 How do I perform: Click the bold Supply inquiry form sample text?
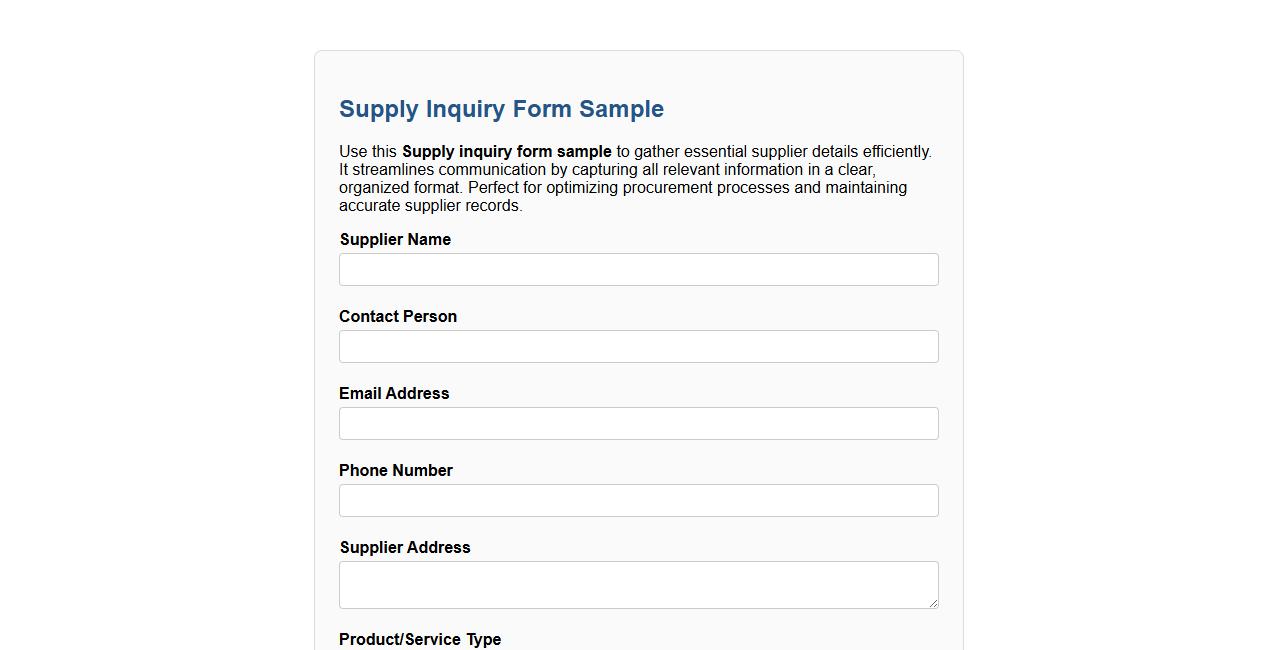point(506,151)
